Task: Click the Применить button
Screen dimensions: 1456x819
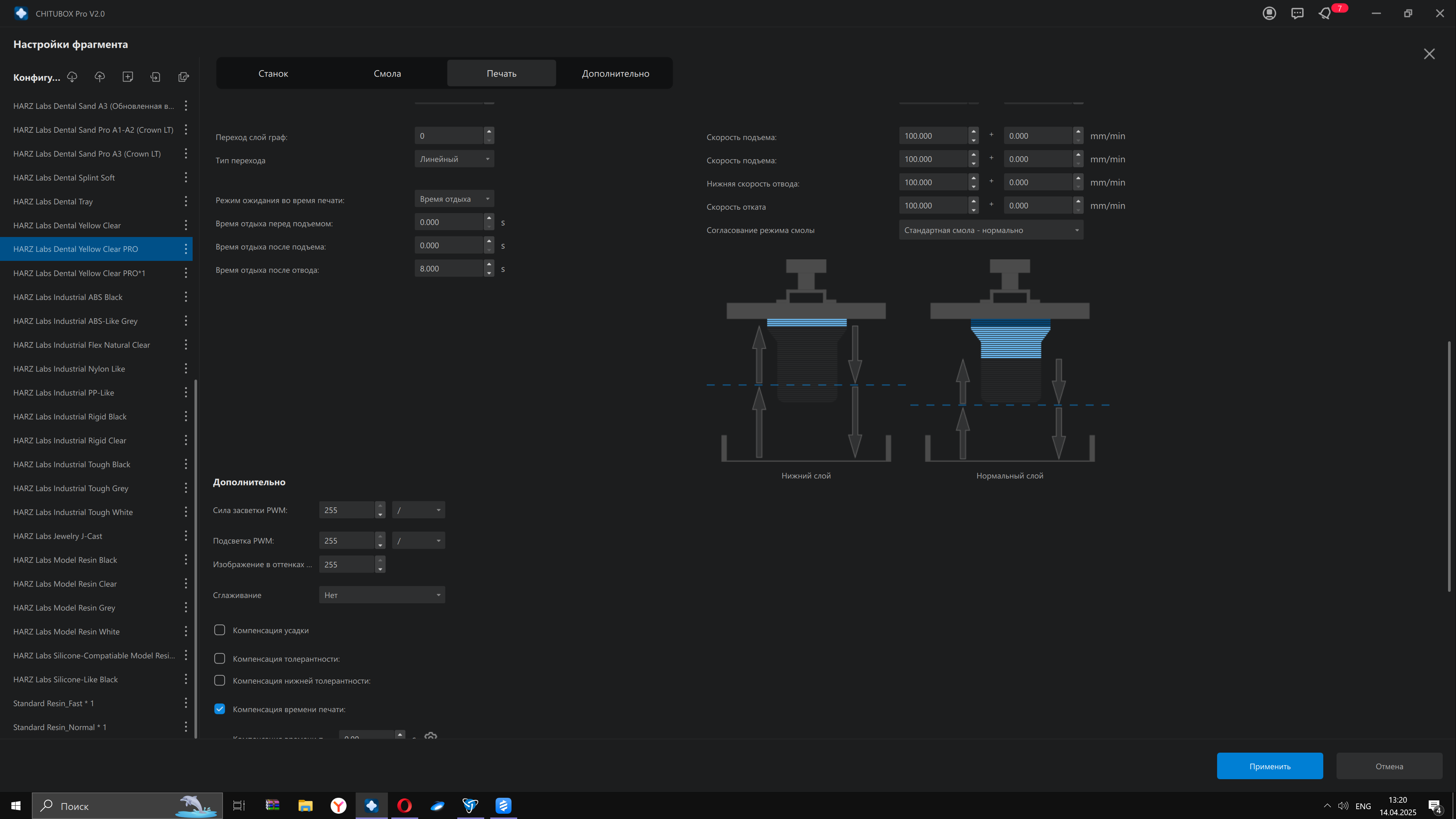Action: tap(1269, 766)
